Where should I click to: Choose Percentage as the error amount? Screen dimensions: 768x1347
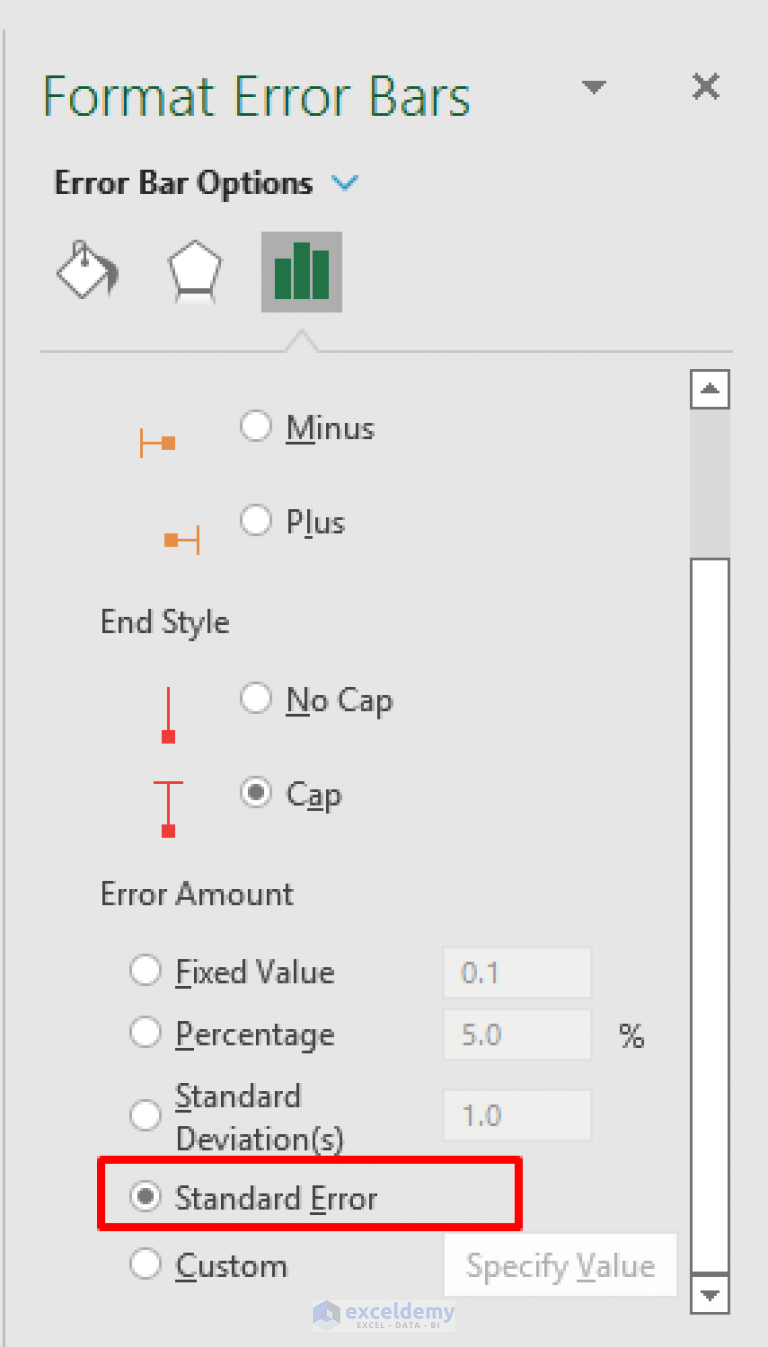146,1034
